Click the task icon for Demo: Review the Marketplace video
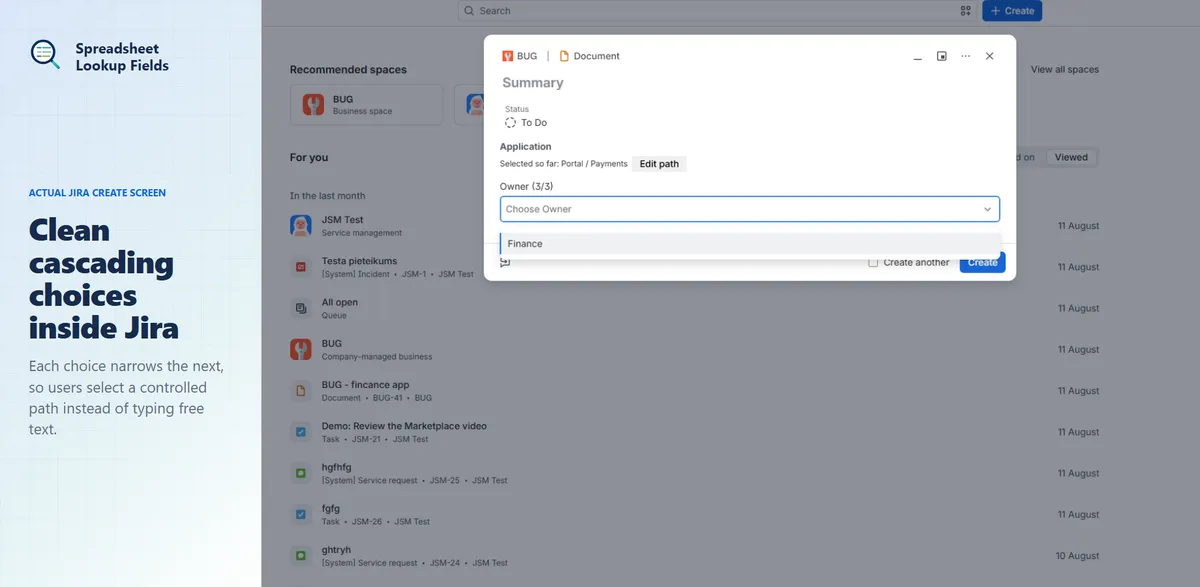The width and height of the screenshot is (1200, 587). pos(301,432)
